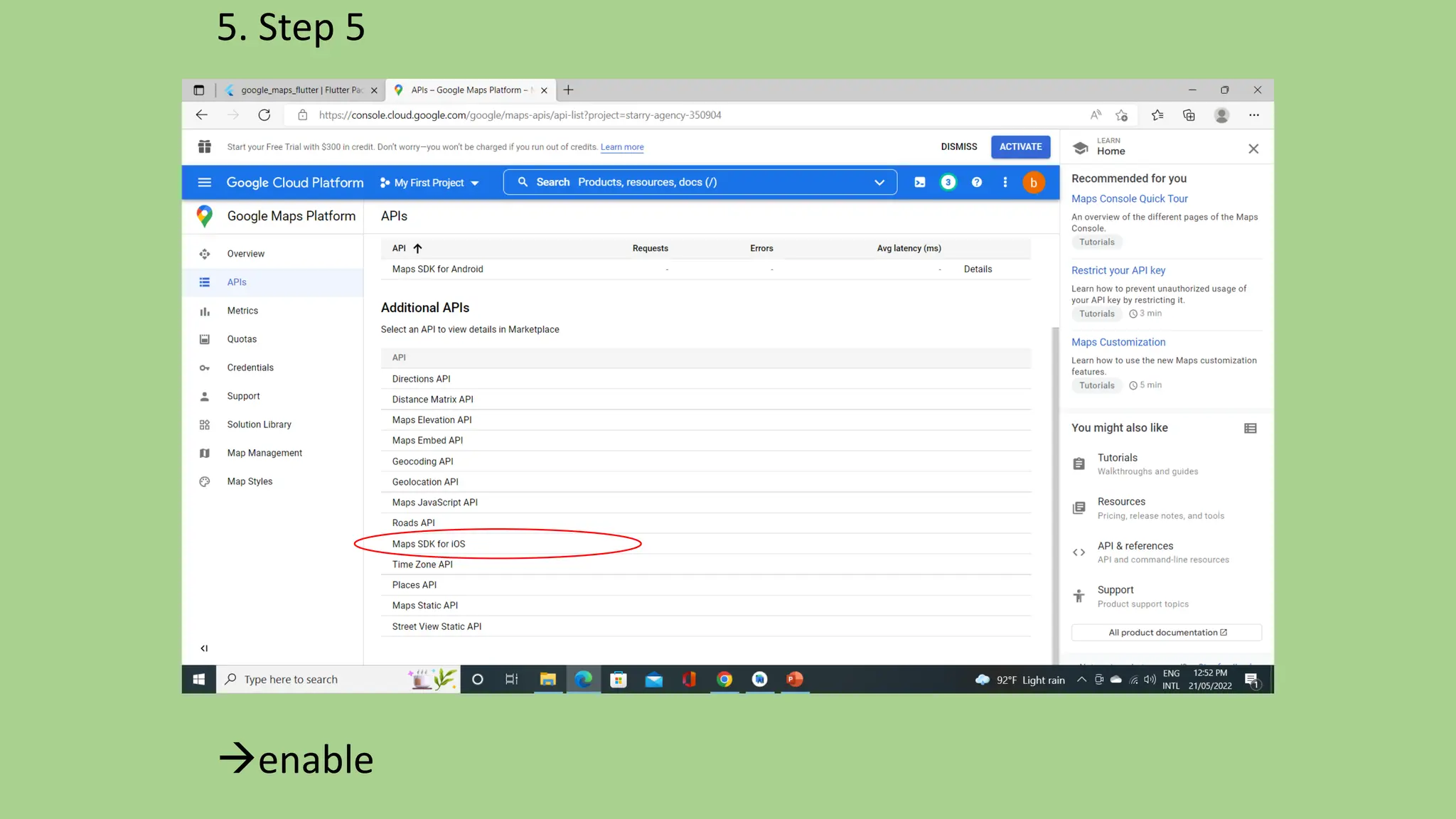Open Metrics in the sidebar
Viewport: 1456px width, 819px height.
click(273, 311)
